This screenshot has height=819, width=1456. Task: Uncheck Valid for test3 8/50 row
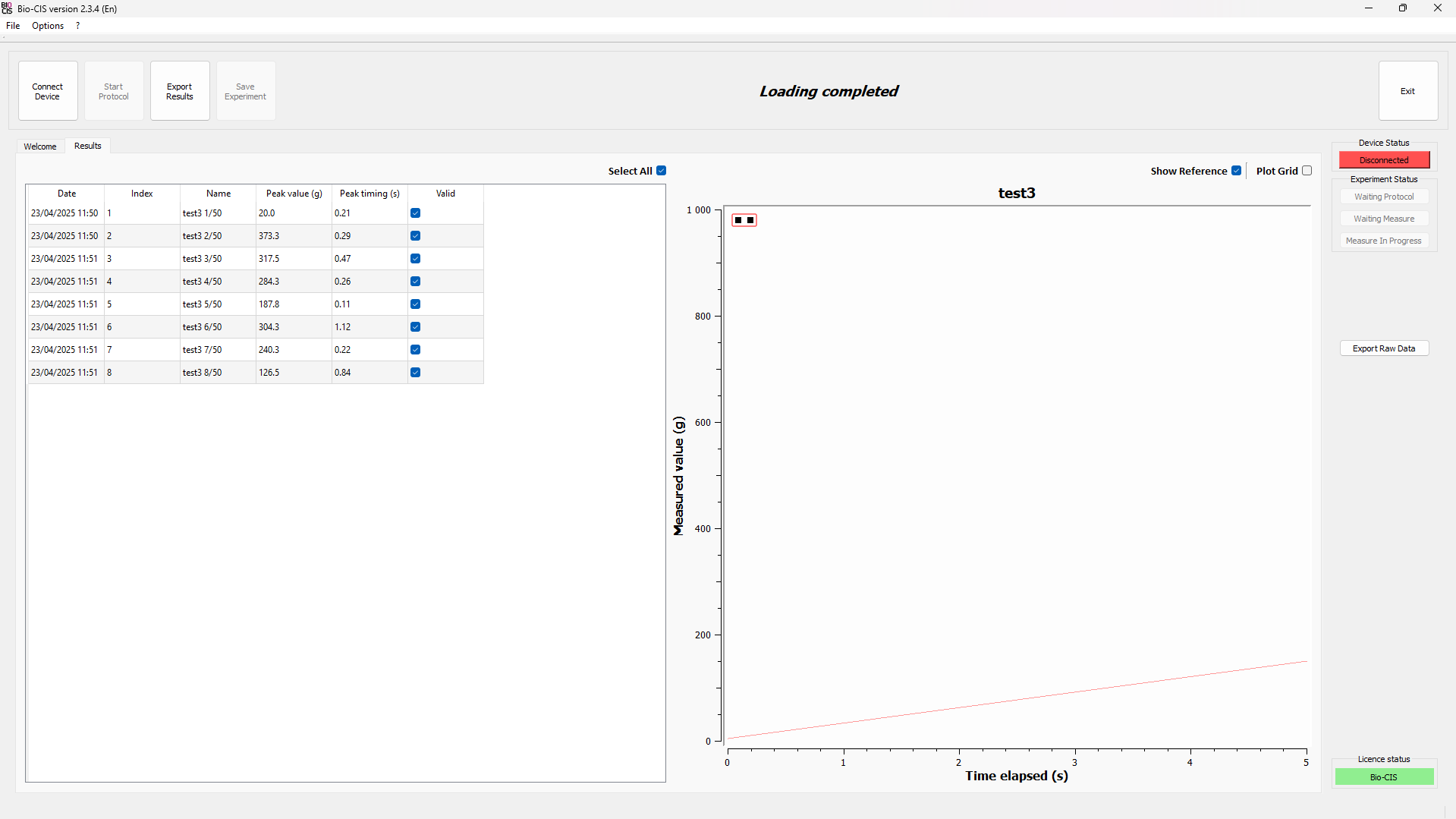tap(415, 373)
